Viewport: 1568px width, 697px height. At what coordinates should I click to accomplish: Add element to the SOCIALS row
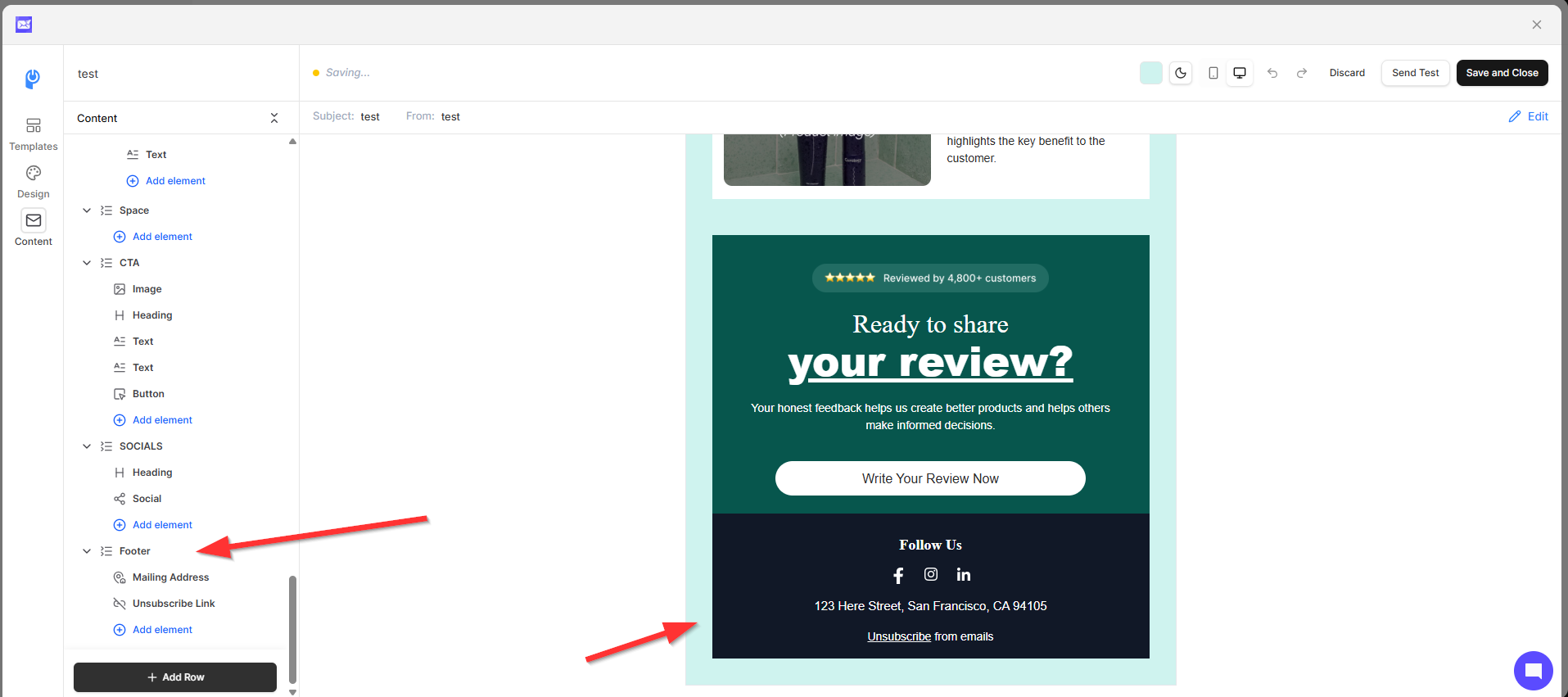tap(152, 525)
